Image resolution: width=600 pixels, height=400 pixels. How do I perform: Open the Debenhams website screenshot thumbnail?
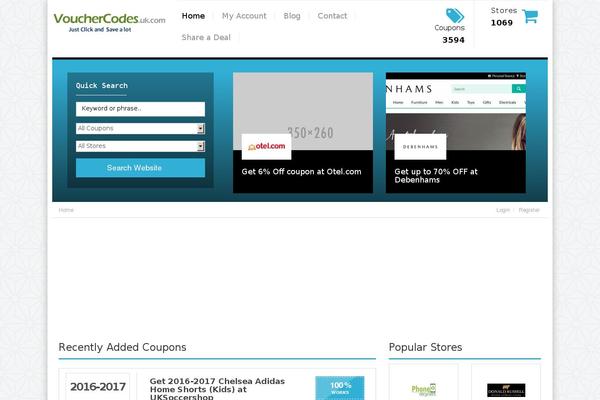[456, 111]
